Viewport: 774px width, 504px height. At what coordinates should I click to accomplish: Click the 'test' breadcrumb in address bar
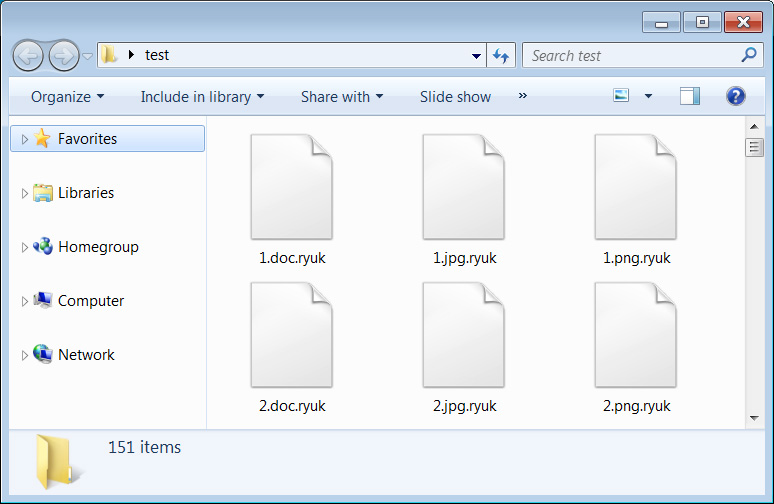[x=157, y=55]
